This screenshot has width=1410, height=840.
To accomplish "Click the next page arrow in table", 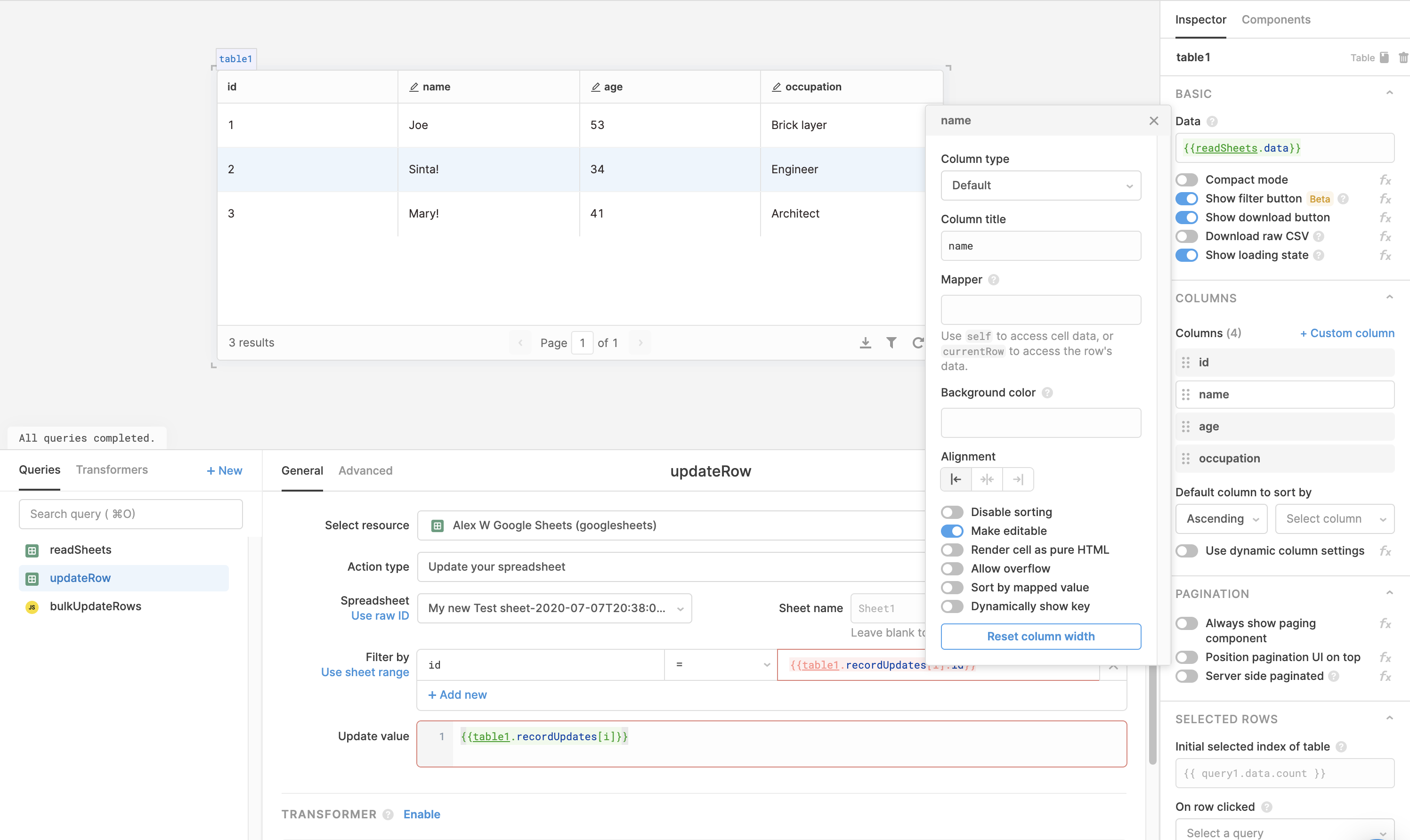I will click(640, 342).
